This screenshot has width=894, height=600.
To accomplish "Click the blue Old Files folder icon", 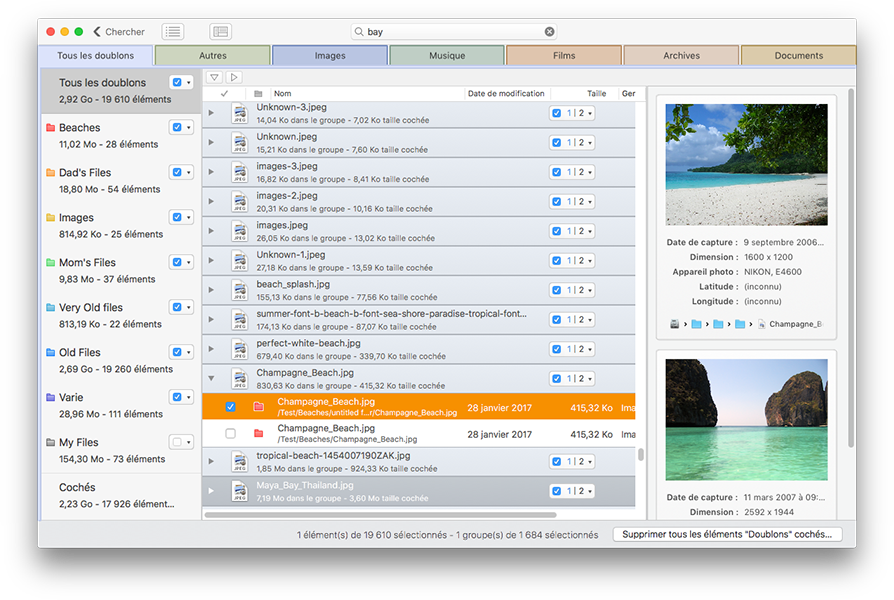I will [x=50, y=352].
